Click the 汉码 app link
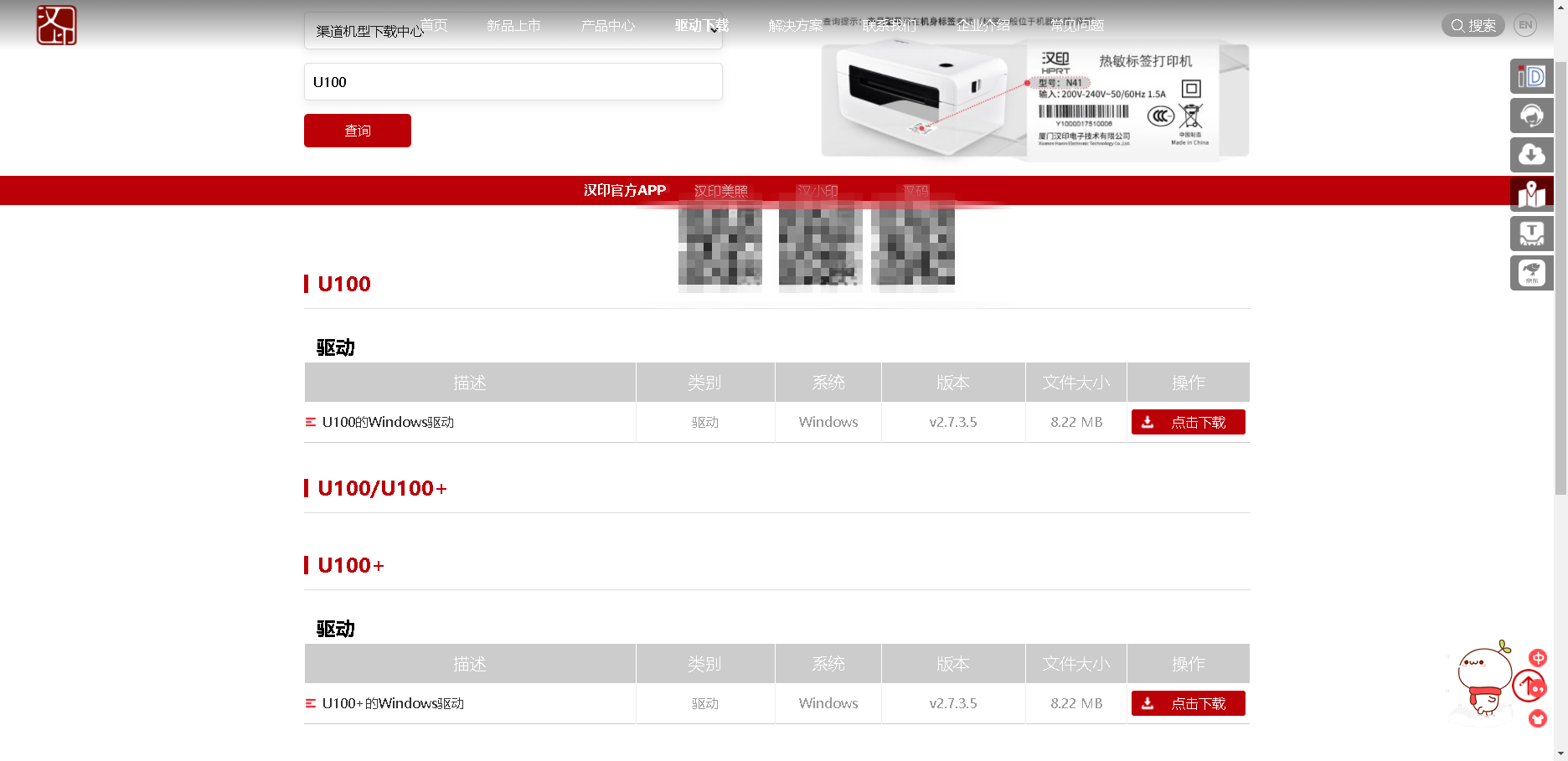 916,191
